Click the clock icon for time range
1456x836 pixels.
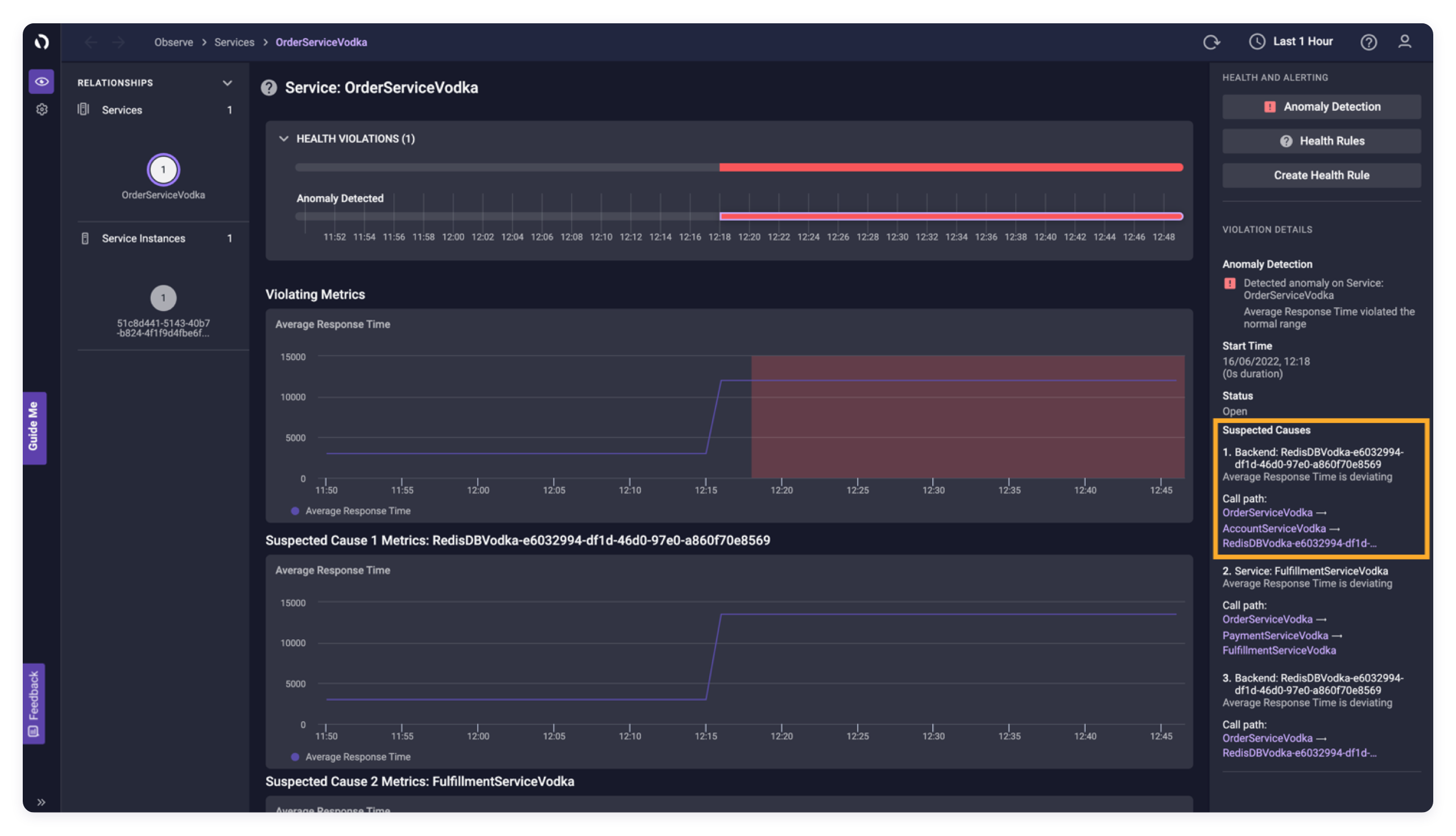[1257, 42]
